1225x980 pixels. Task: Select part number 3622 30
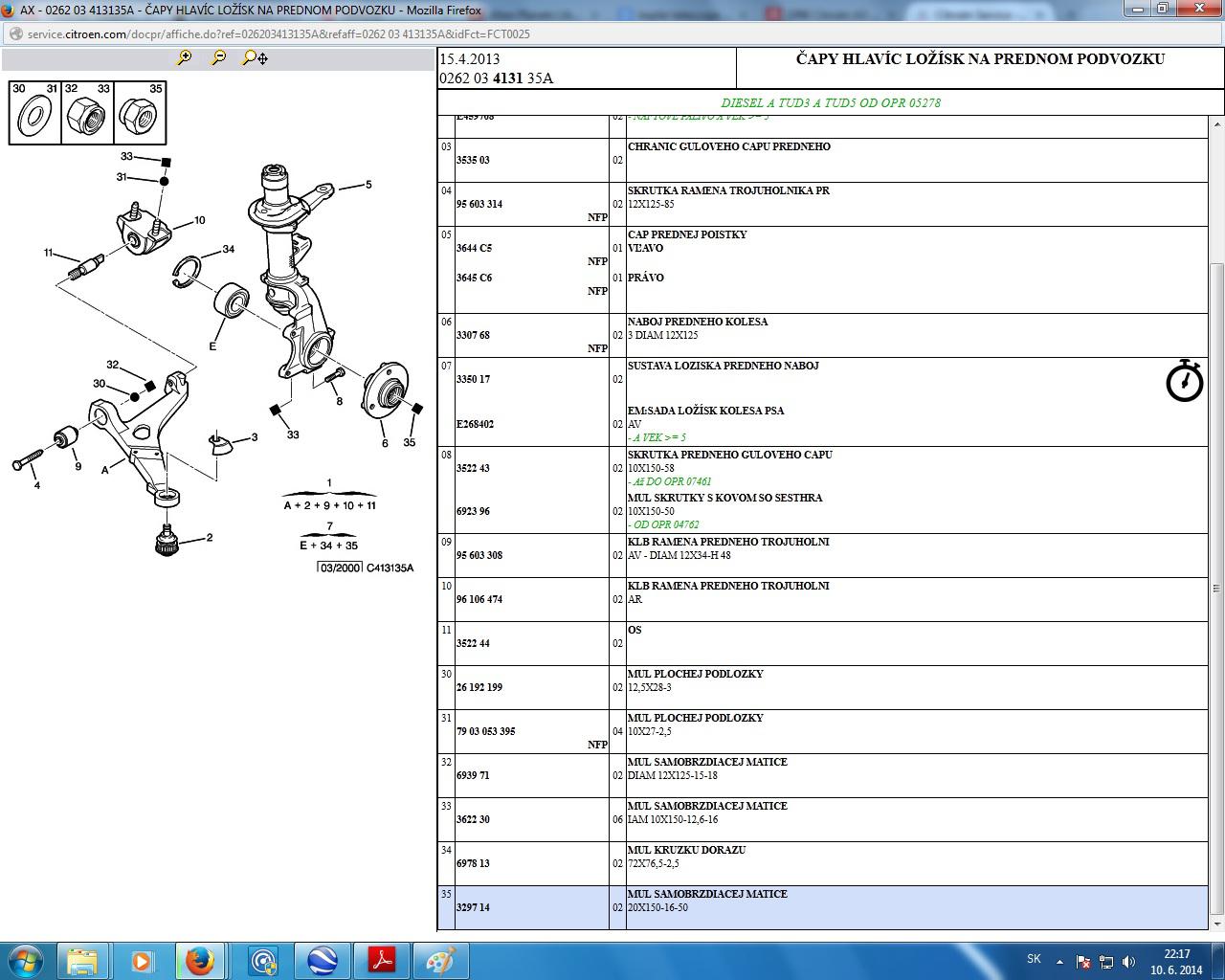pos(473,819)
